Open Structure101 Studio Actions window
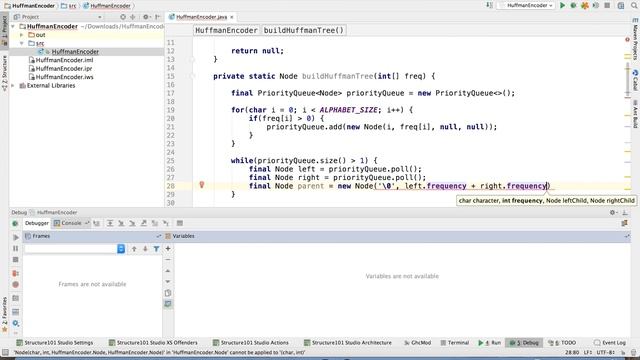The width and height of the screenshot is (640, 360). tap(251, 343)
